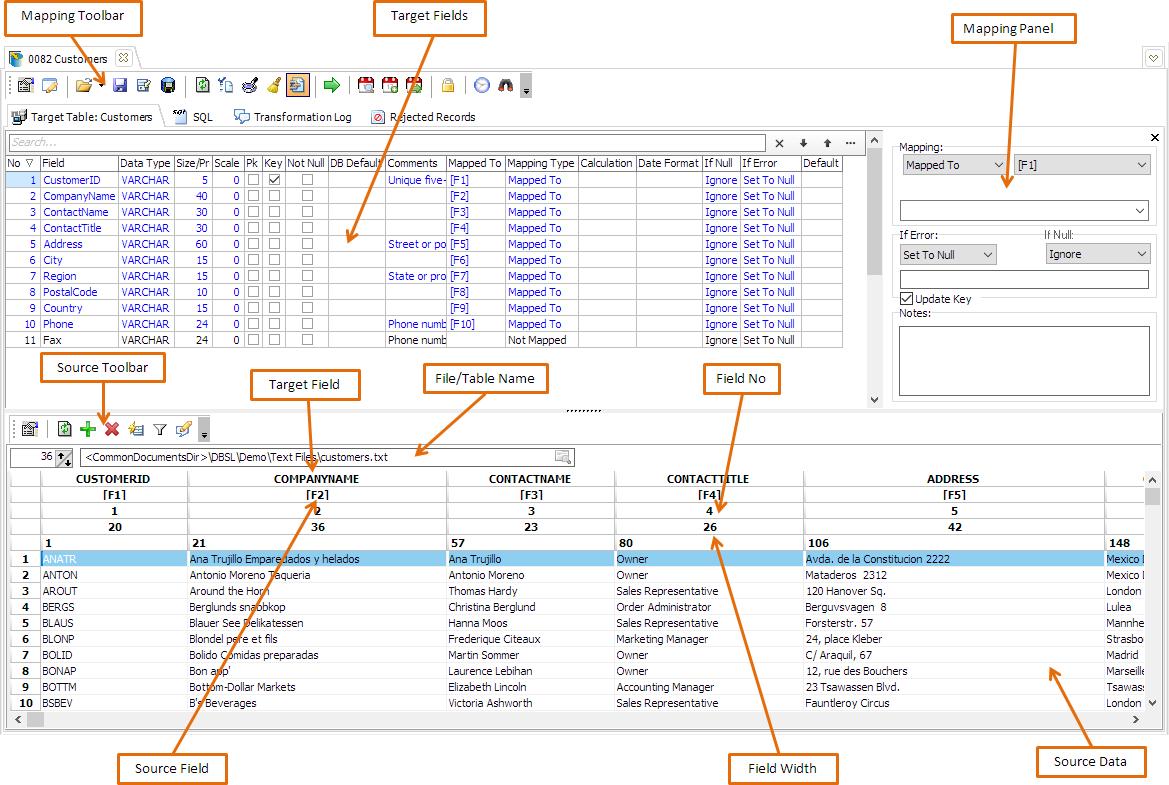Click the up arrow previous search result icon

827,143
